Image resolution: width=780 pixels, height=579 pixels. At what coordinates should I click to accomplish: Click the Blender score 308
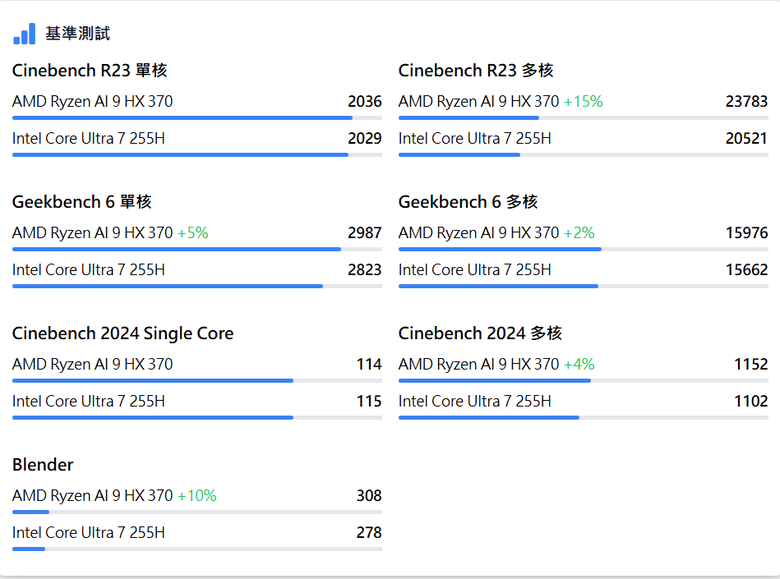coord(369,495)
